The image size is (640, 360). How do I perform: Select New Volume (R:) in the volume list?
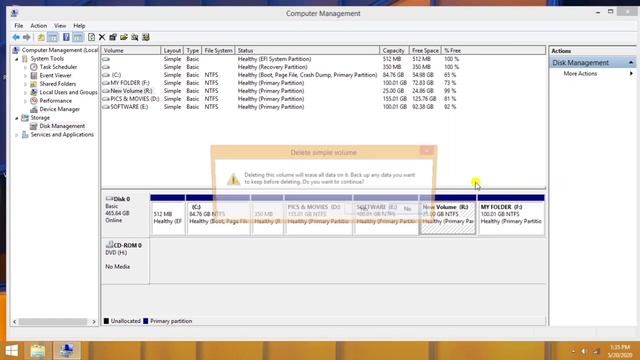280,91
